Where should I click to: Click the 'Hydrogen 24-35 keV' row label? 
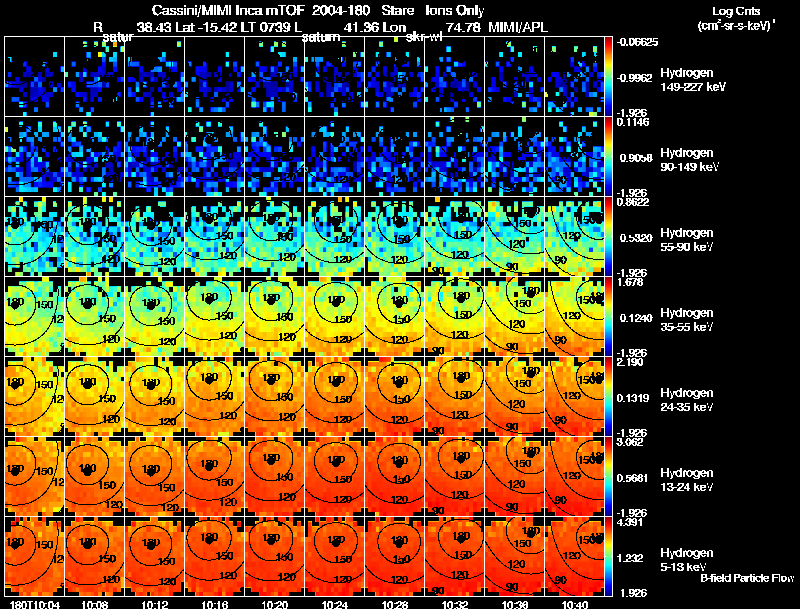(687, 400)
